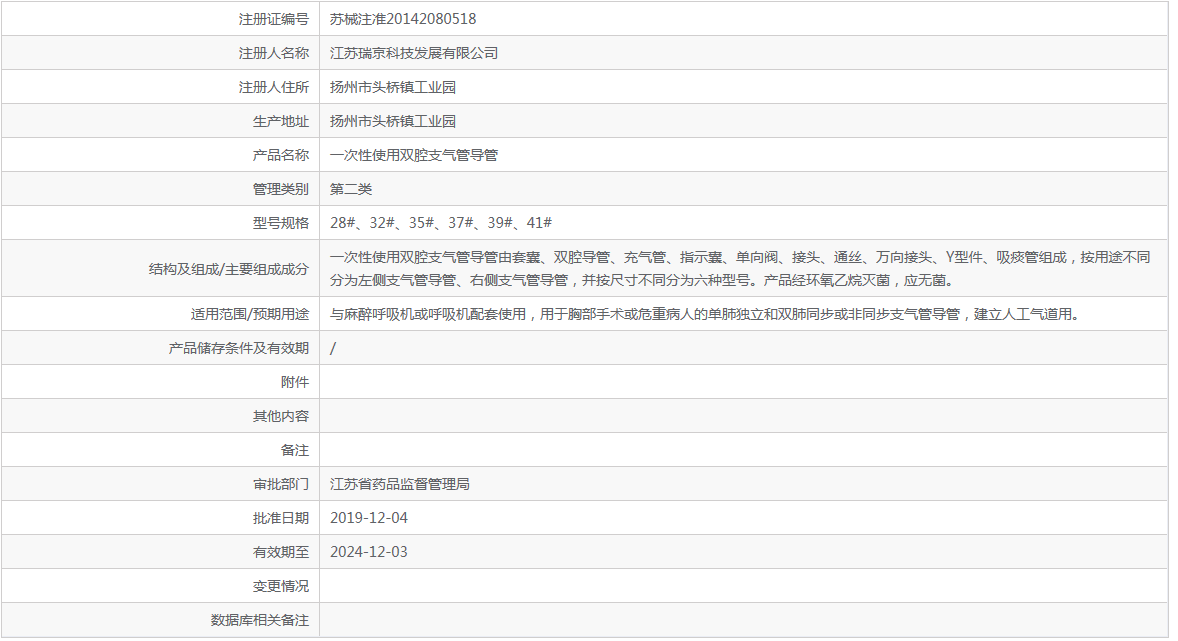Select the 数据库相关备注 label
Image resolution: width=1178 pixels, height=641 pixels.
click(x=259, y=620)
